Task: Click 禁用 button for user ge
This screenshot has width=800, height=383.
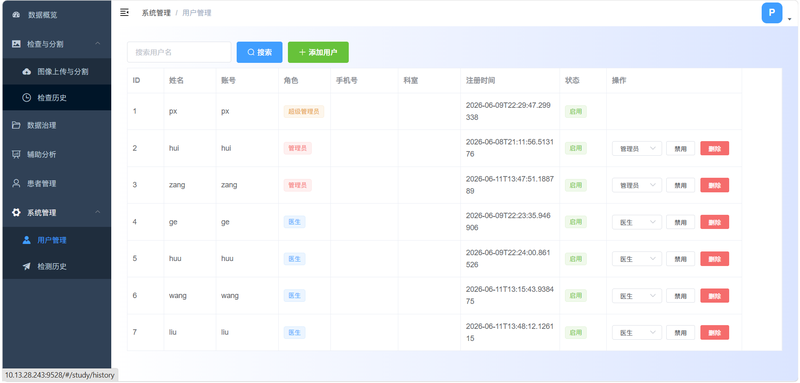Action: [681, 222]
